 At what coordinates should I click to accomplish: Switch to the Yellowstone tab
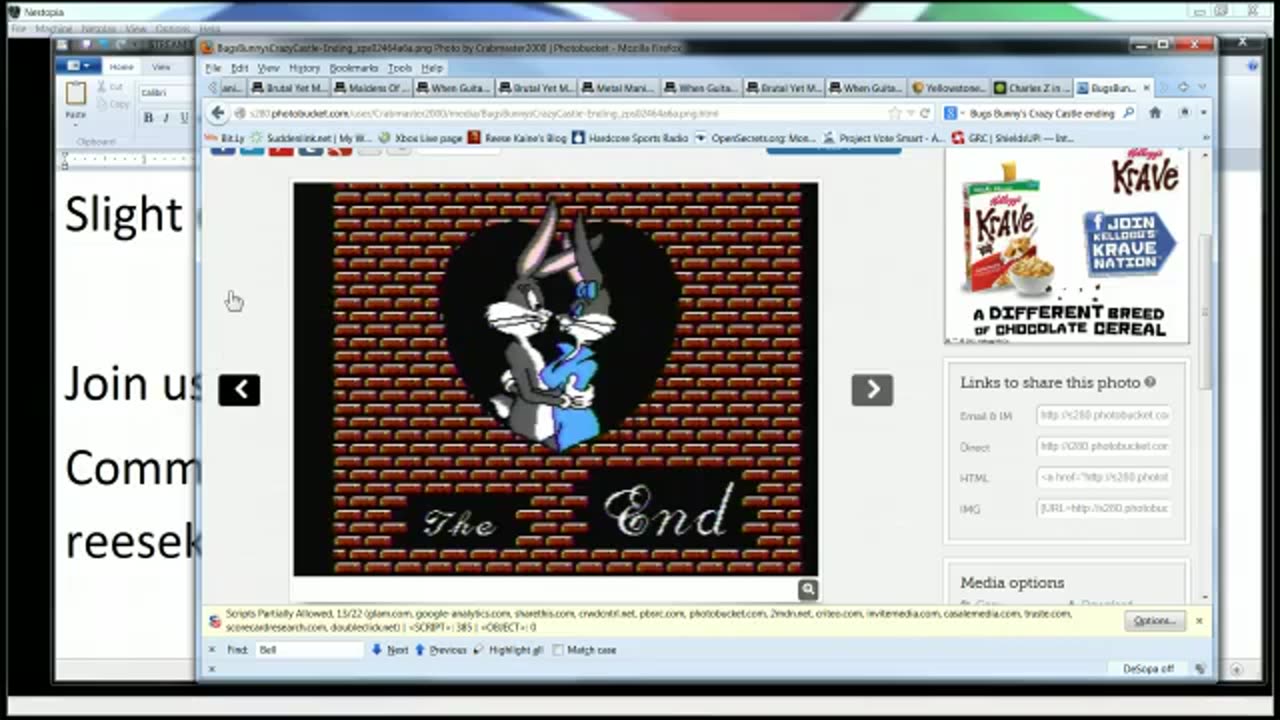coord(948,88)
